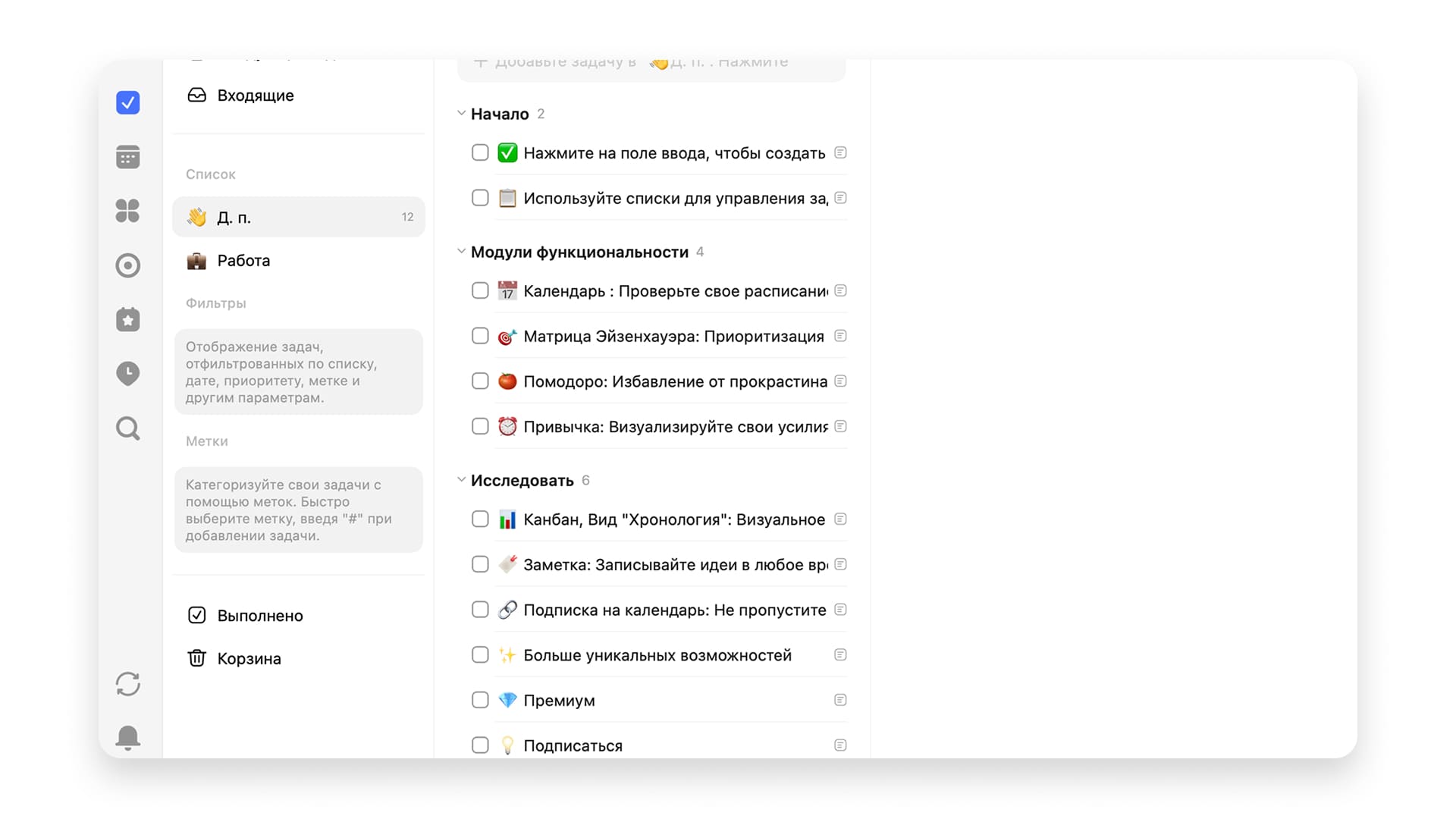Viewport: 1456px width, 819px height.
Task: Select the Focus mode target icon
Action: tap(127, 265)
